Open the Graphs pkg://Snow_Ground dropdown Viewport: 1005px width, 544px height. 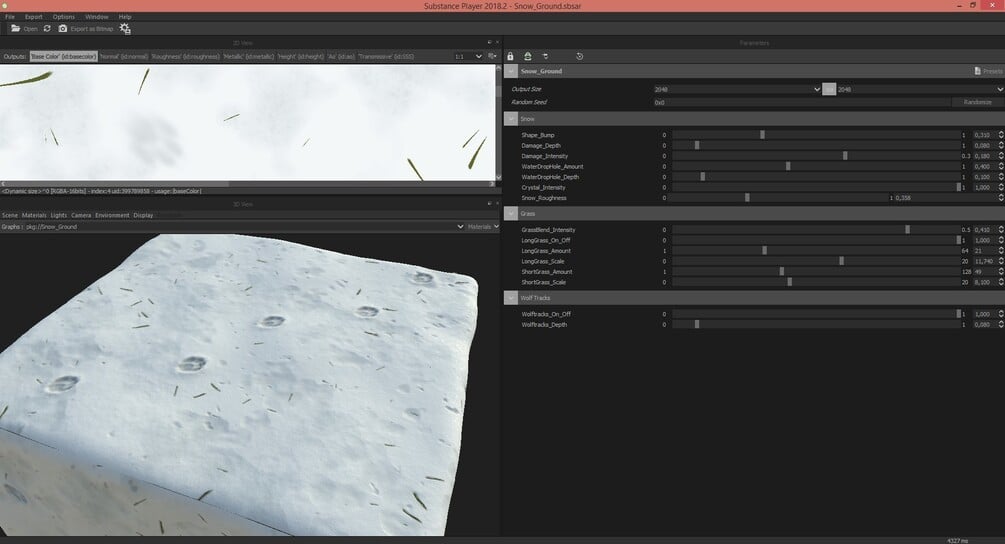(x=244, y=227)
